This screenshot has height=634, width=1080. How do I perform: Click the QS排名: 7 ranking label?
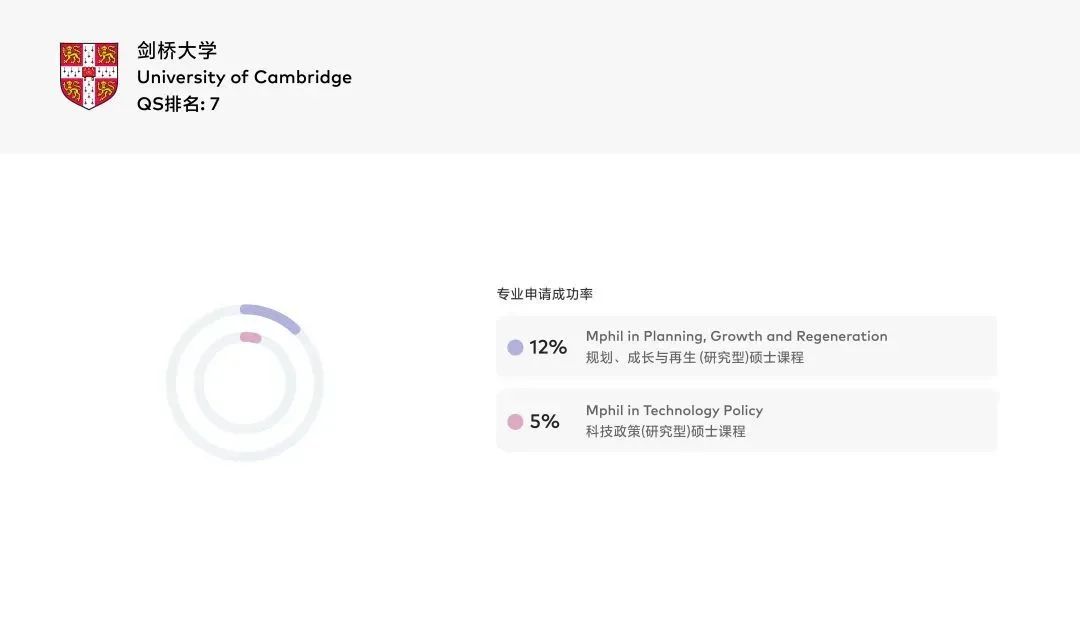tap(178, 104)
